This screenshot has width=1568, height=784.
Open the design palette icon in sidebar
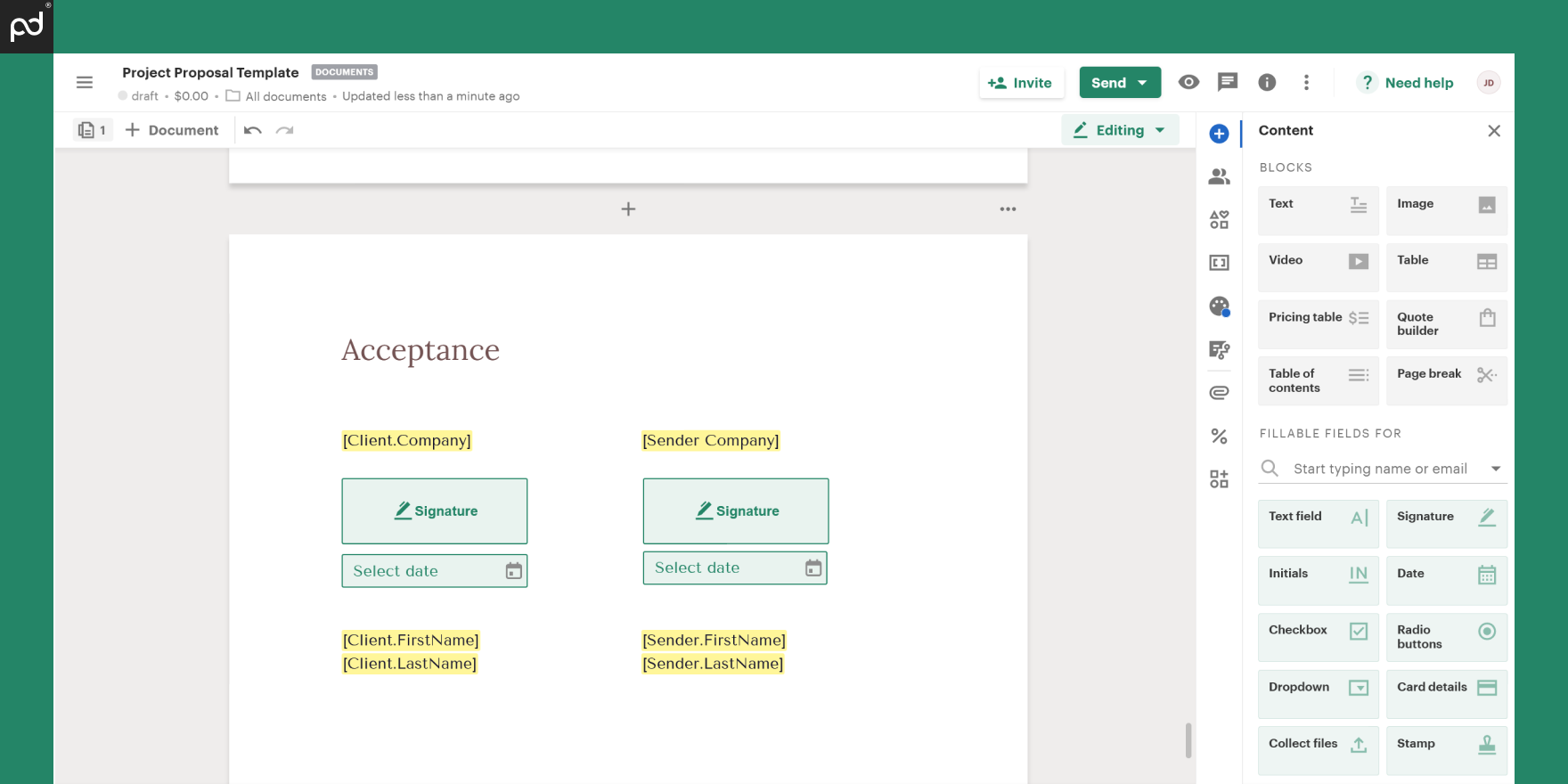[1219, 306]
